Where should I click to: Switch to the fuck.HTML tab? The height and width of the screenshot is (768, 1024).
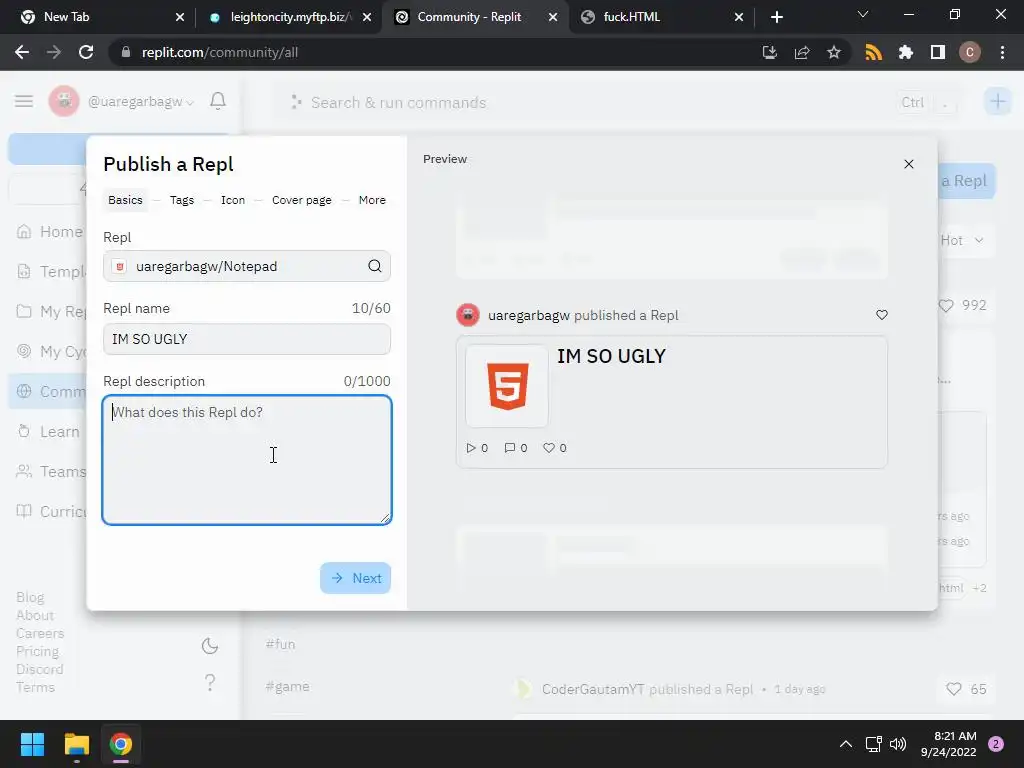point(661,17)
